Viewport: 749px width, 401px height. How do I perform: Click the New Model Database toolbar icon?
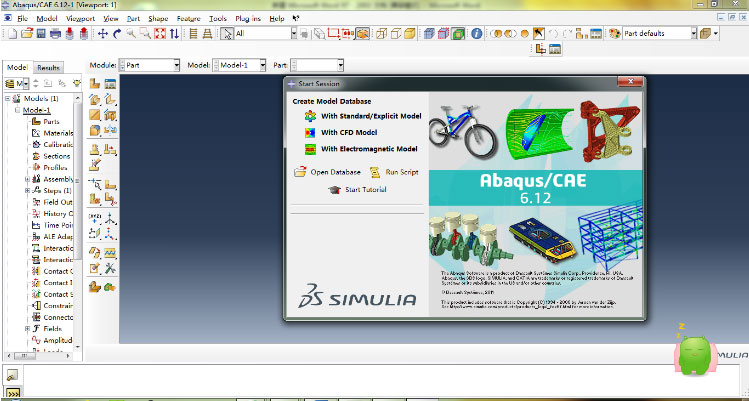pyautogui.click(x=10, y=33)
